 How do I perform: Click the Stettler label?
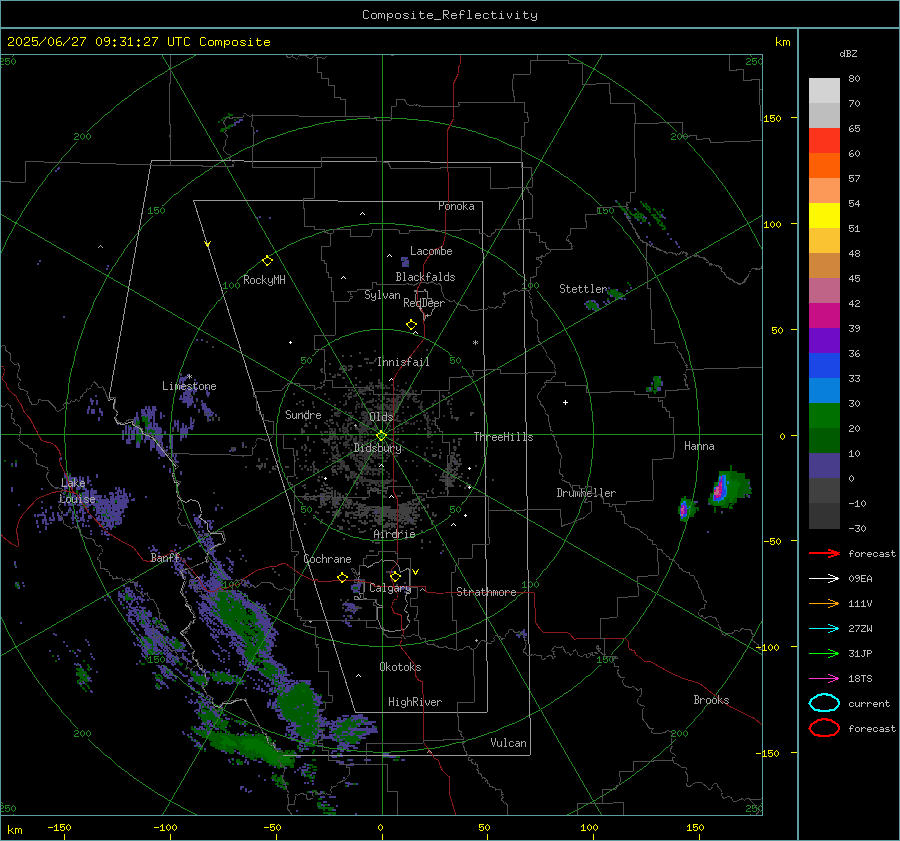coord(583,289)
